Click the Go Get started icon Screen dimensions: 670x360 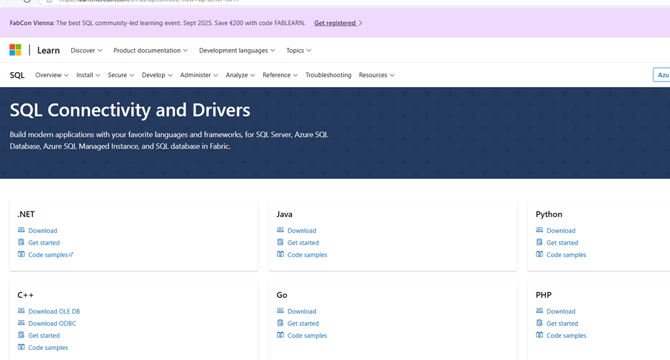(x=280, y=323)
